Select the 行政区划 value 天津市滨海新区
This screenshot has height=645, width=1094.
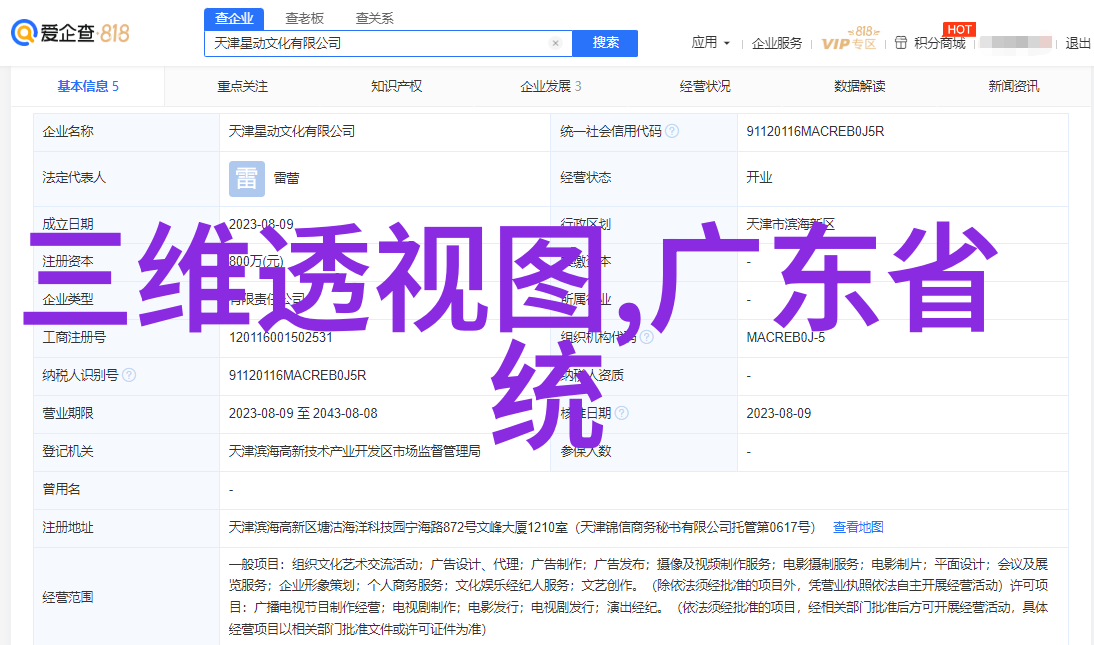[790, 224]
